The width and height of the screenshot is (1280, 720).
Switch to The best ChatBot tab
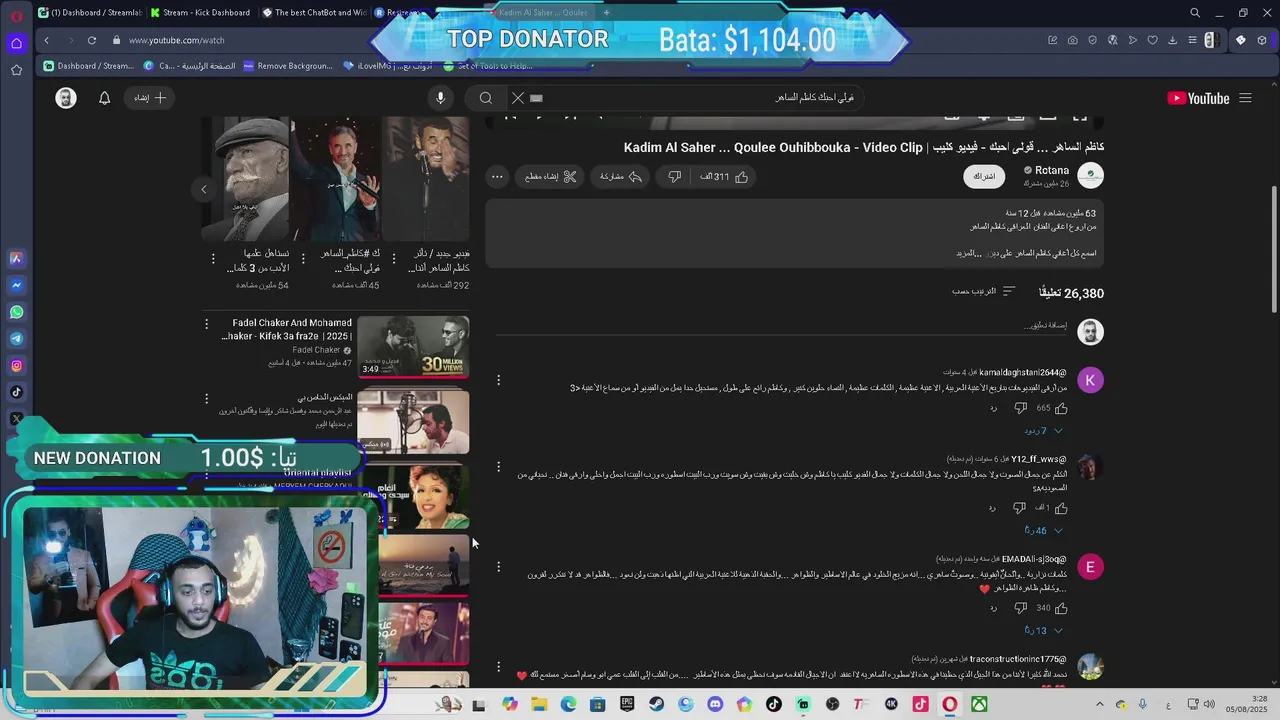click(314, 13)
